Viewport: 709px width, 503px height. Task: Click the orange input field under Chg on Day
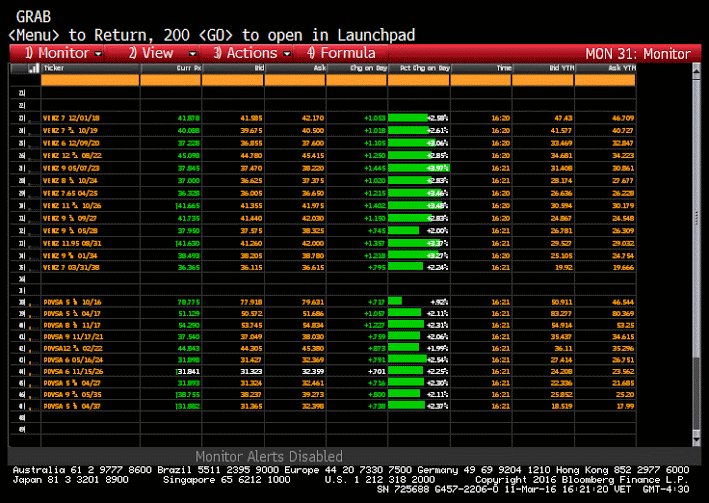(x=357, y=80)
